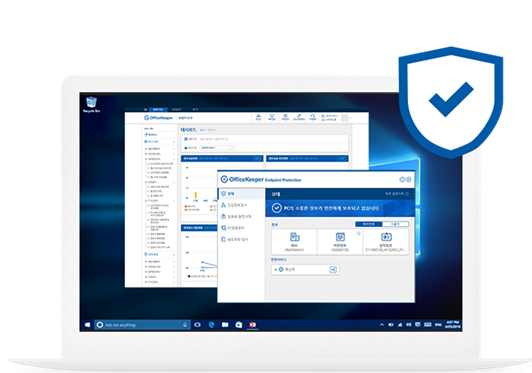The image size is (532, 373).
Task: Click the right circular settings icon in Endpoint Protection header
Action: click(x=408, y=179)
